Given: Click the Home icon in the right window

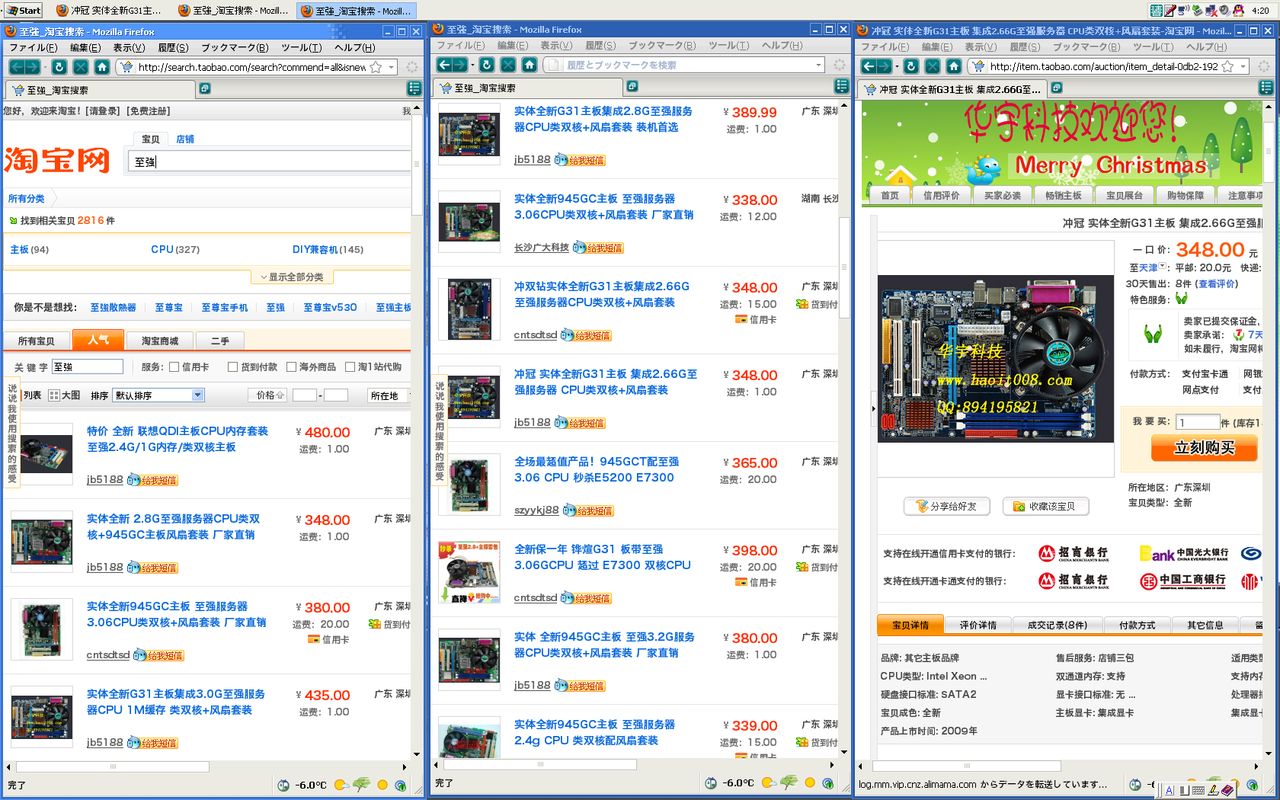Looking at the screenshot, I should click(953, 66).
